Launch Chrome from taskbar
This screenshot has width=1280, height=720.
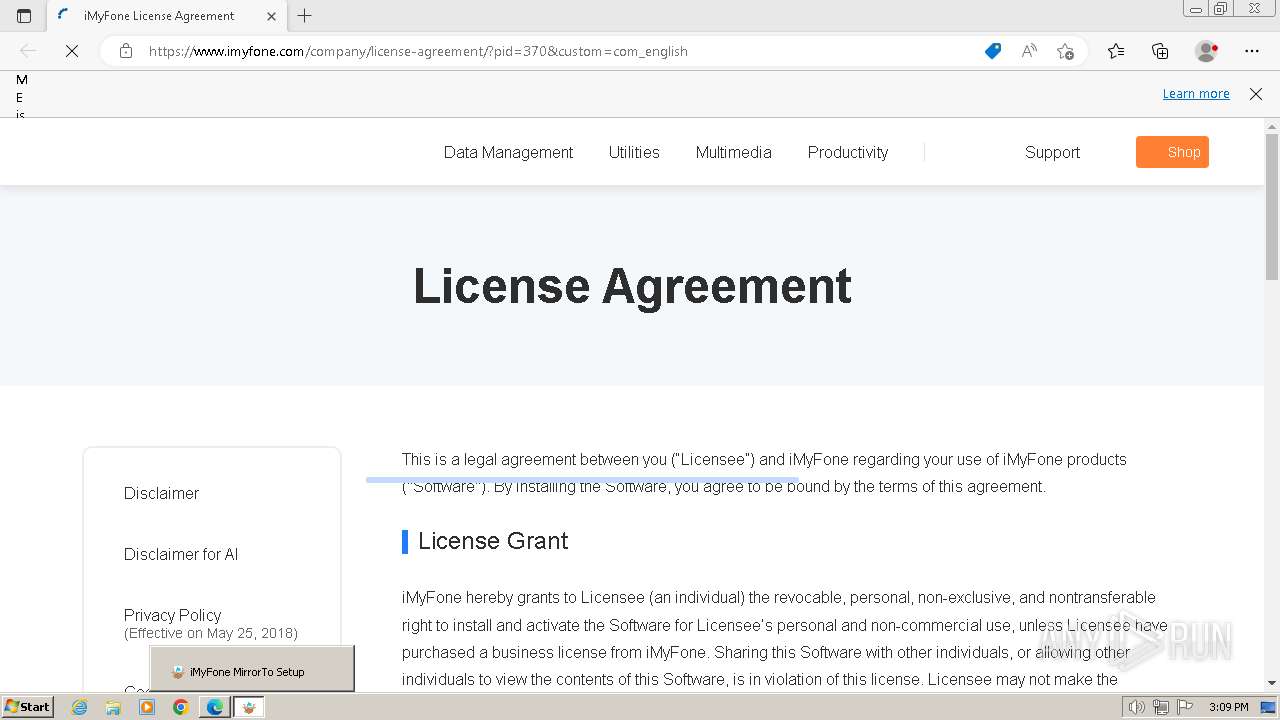(x=181, y=707)
